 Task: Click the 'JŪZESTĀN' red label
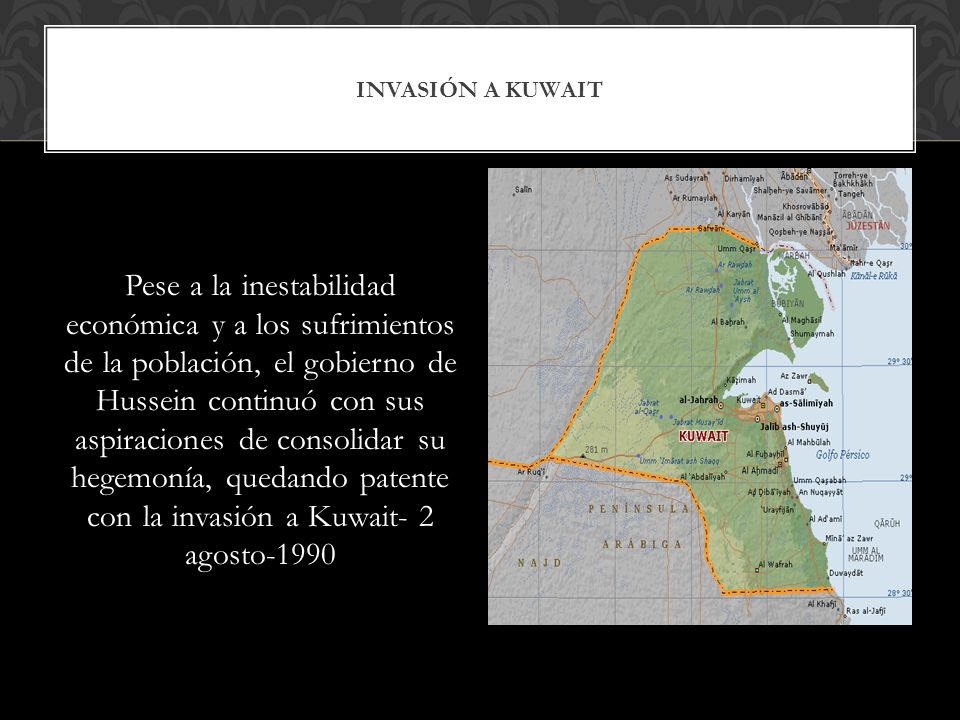[868, 226]
